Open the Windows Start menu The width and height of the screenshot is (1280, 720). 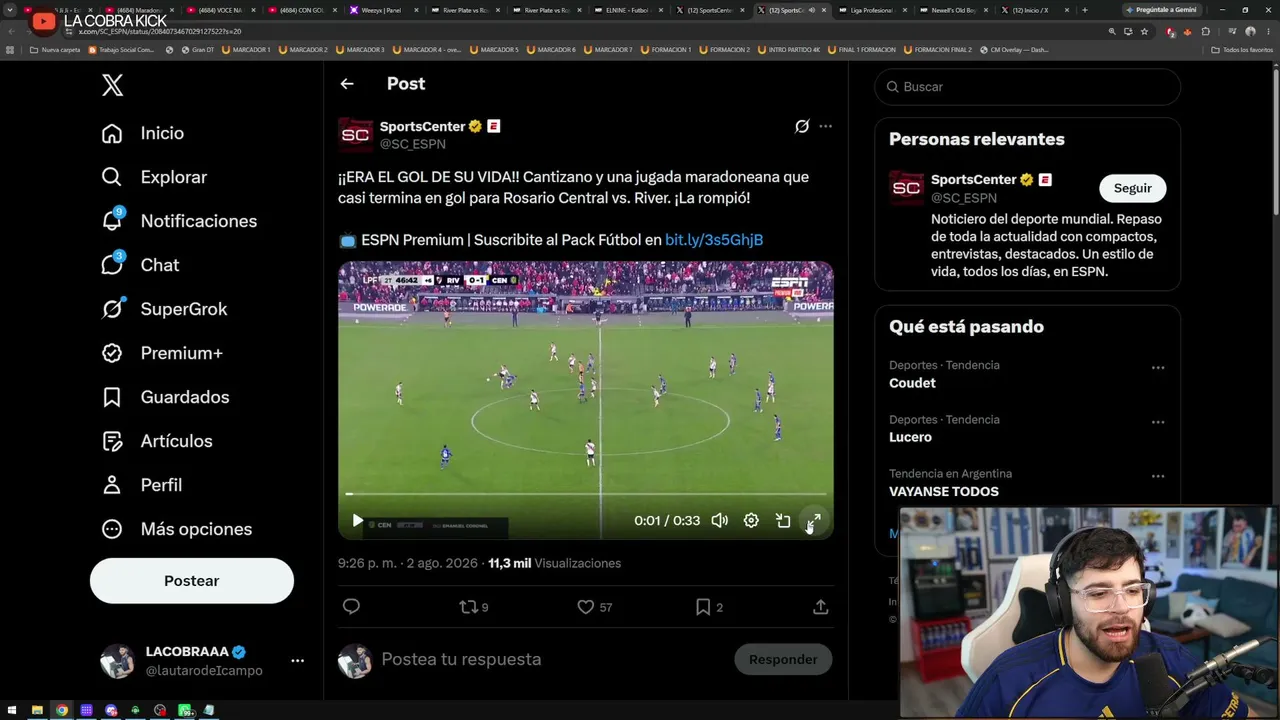coord(12,710)
